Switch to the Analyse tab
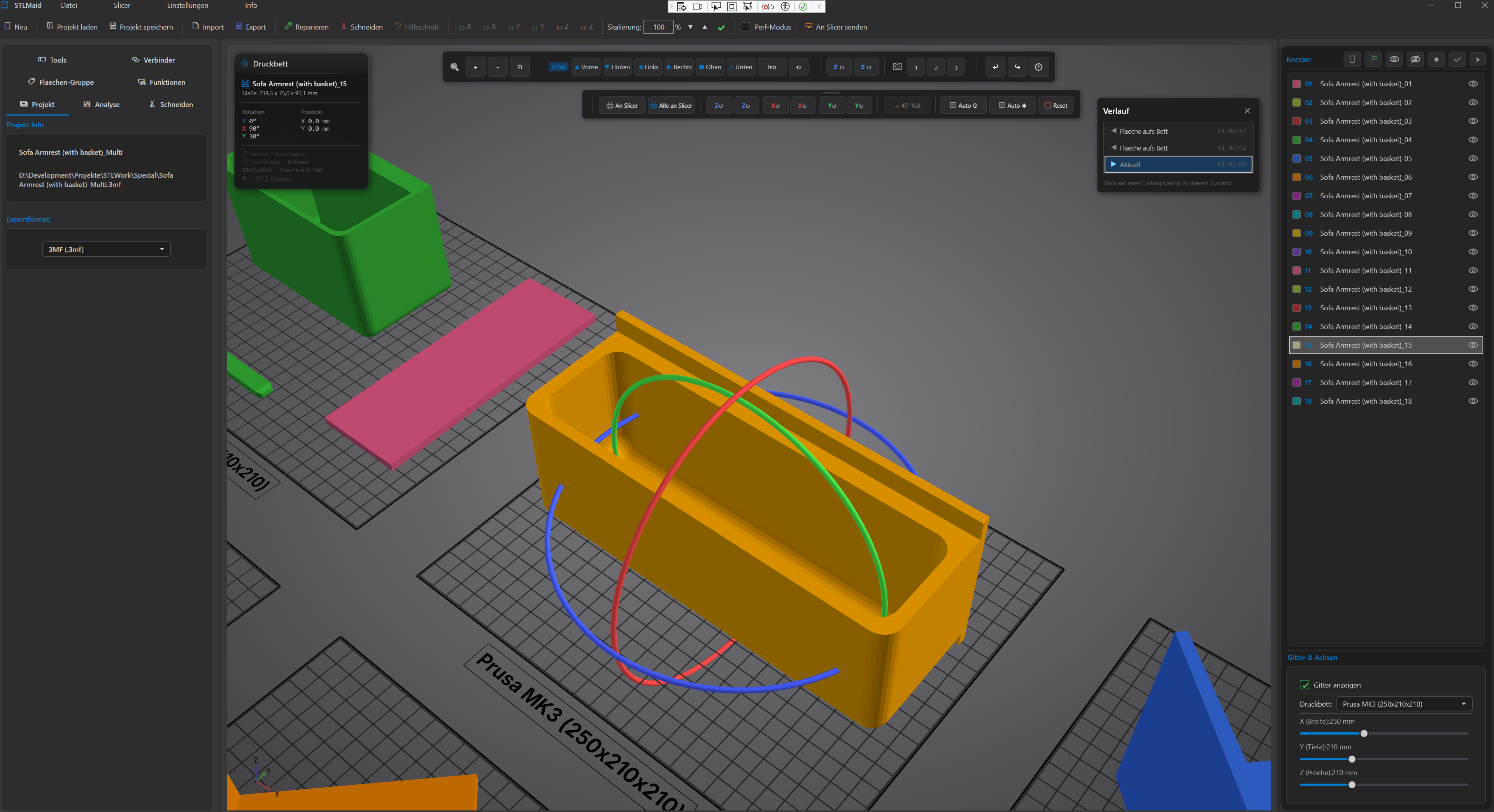Viewport: 1494px width, 812px height. click(x=102, y=104)
